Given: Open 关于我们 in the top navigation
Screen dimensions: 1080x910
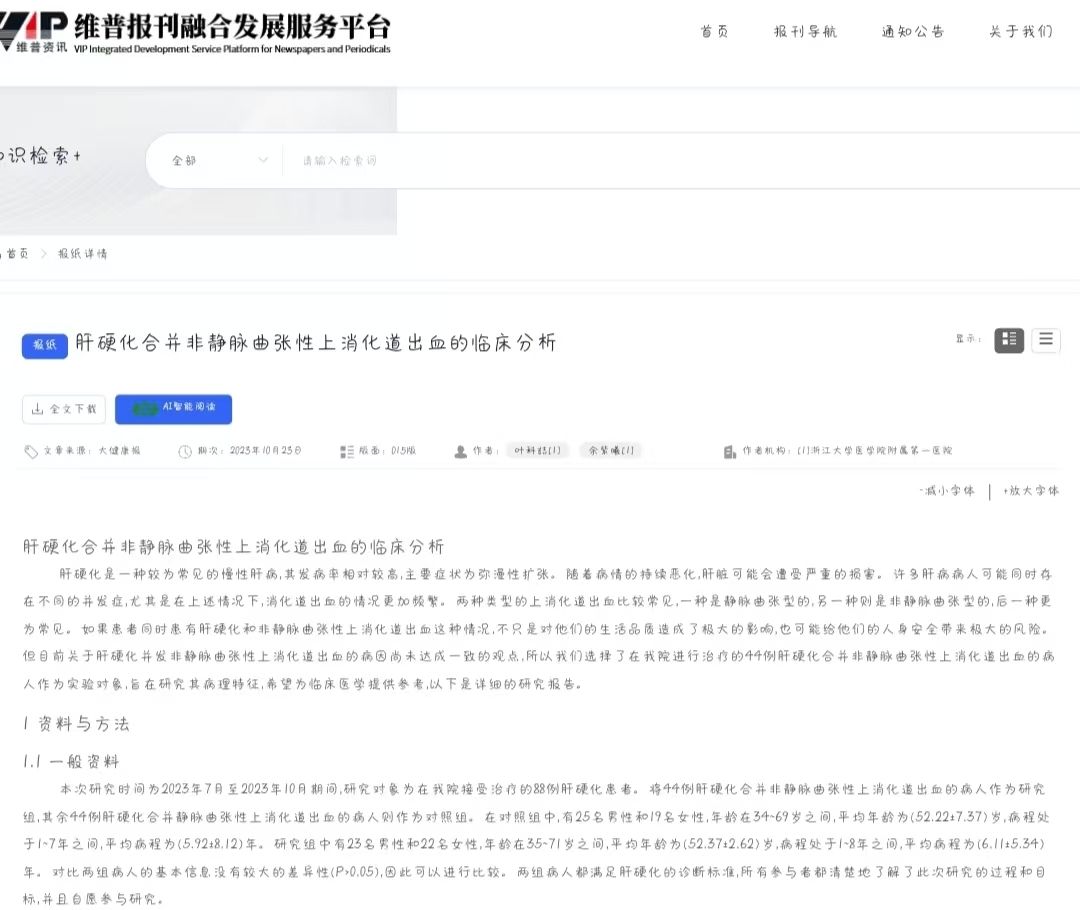Looking at the screenshot, I should click(x=1020, y=32).
